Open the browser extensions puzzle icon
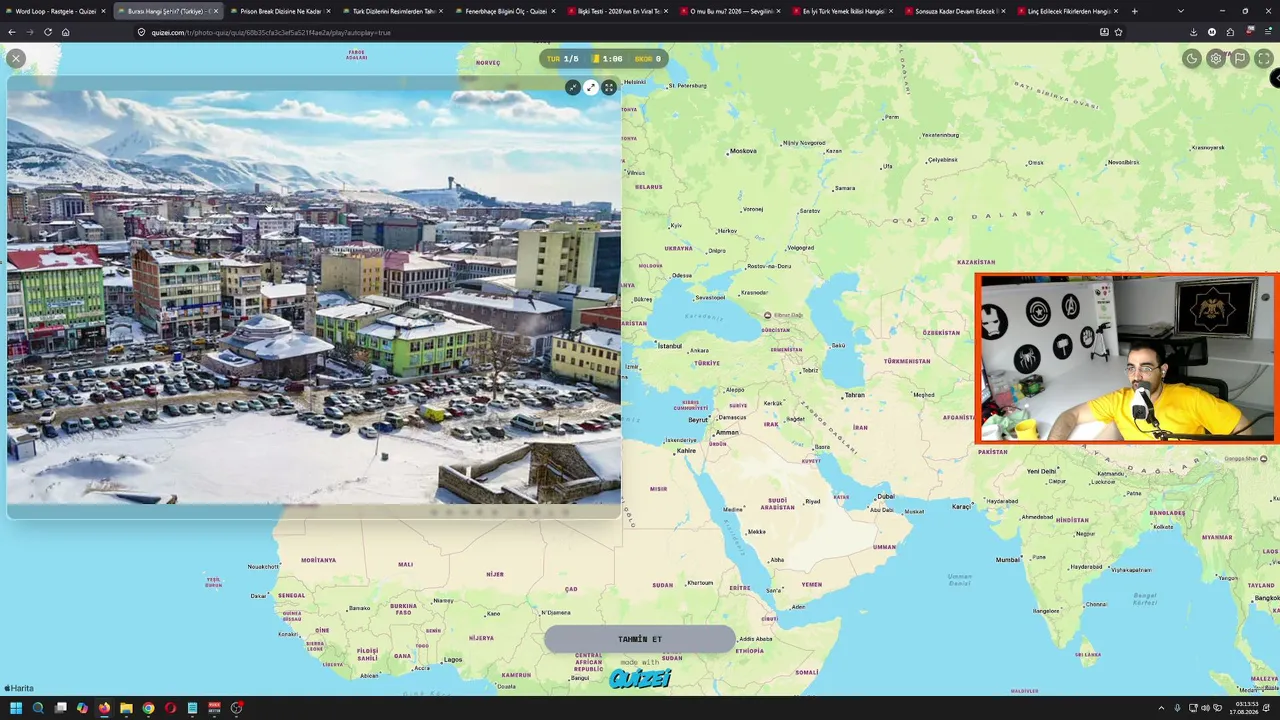The image size is (1280, 720). 1230,32
